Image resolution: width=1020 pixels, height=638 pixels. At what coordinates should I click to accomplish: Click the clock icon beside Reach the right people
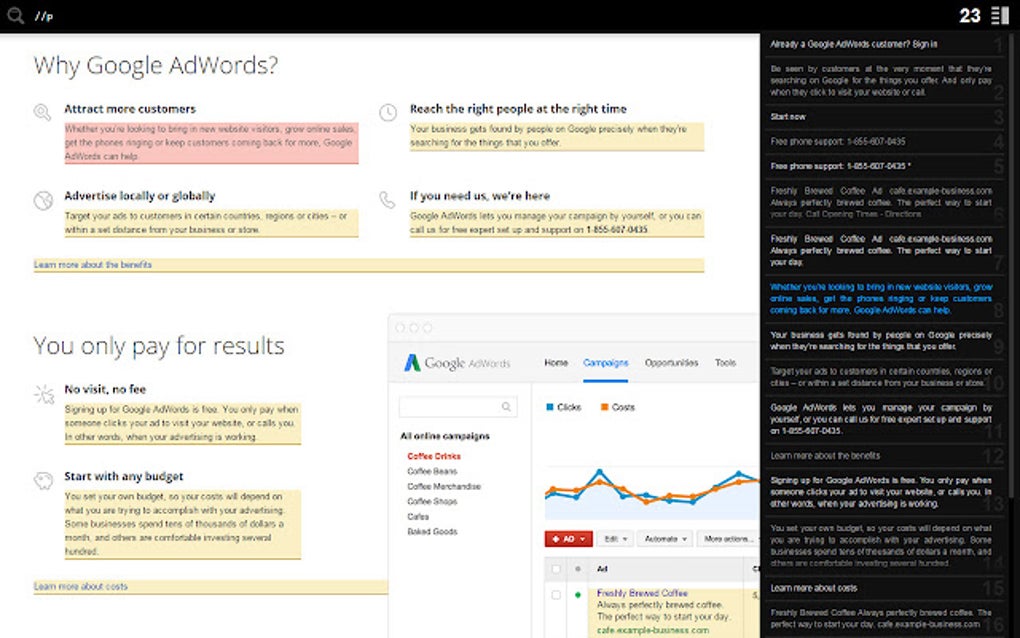click(x=388, y=112)
